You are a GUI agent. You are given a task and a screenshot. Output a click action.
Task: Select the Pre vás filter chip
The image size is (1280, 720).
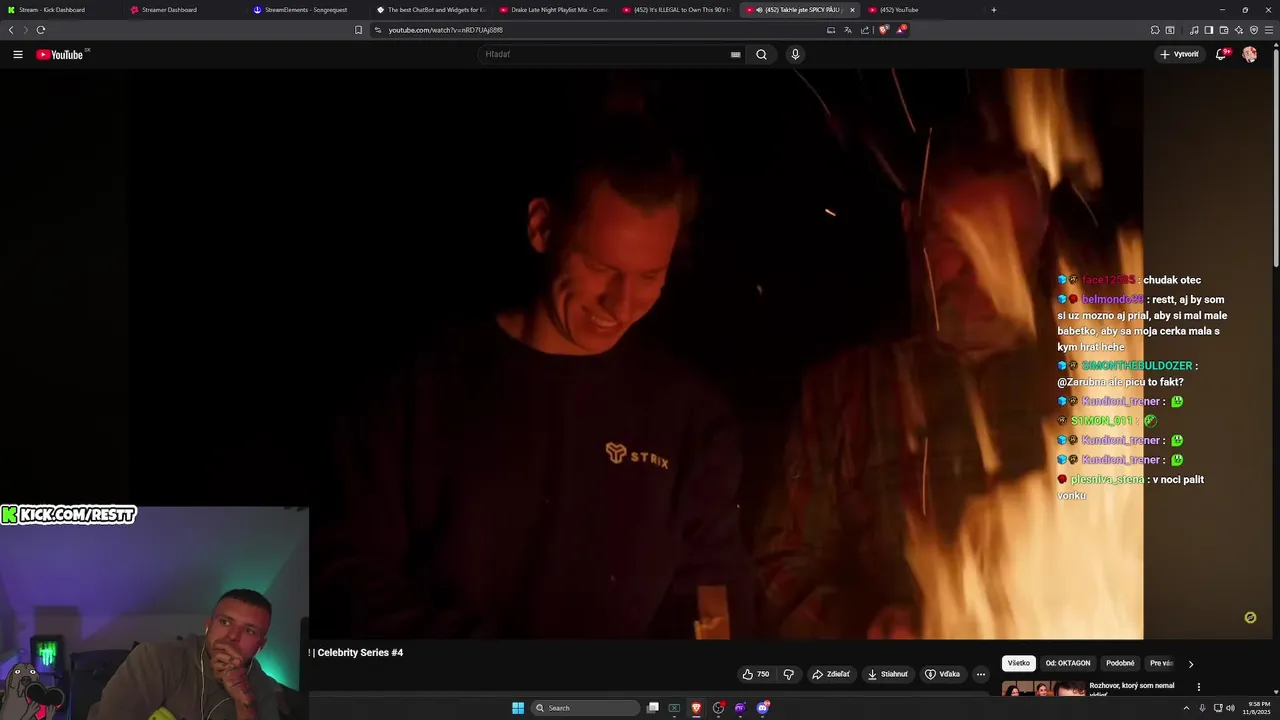click(x=1161, y=663)
